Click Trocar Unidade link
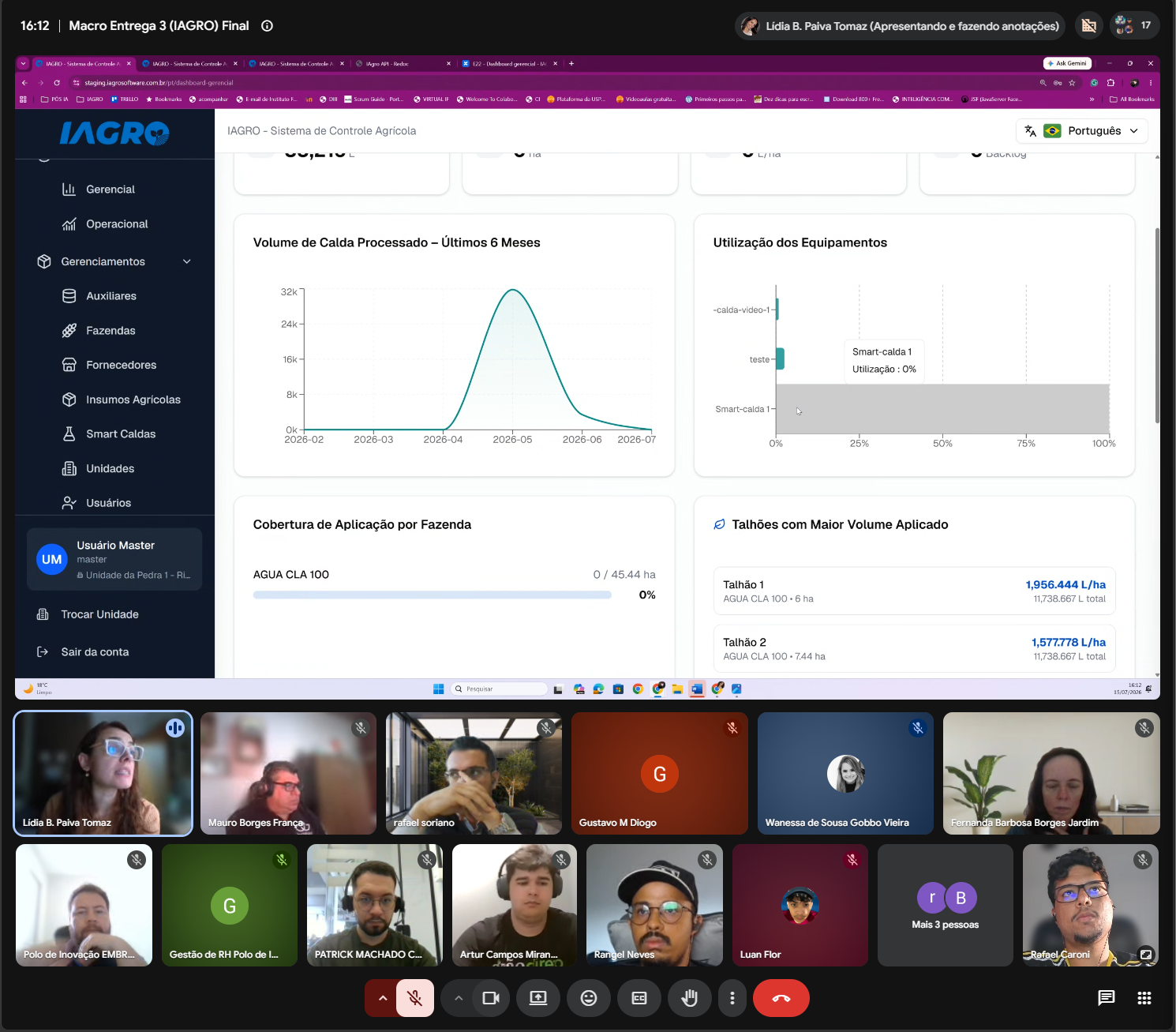1176x1032 pixels. (99, 614)
